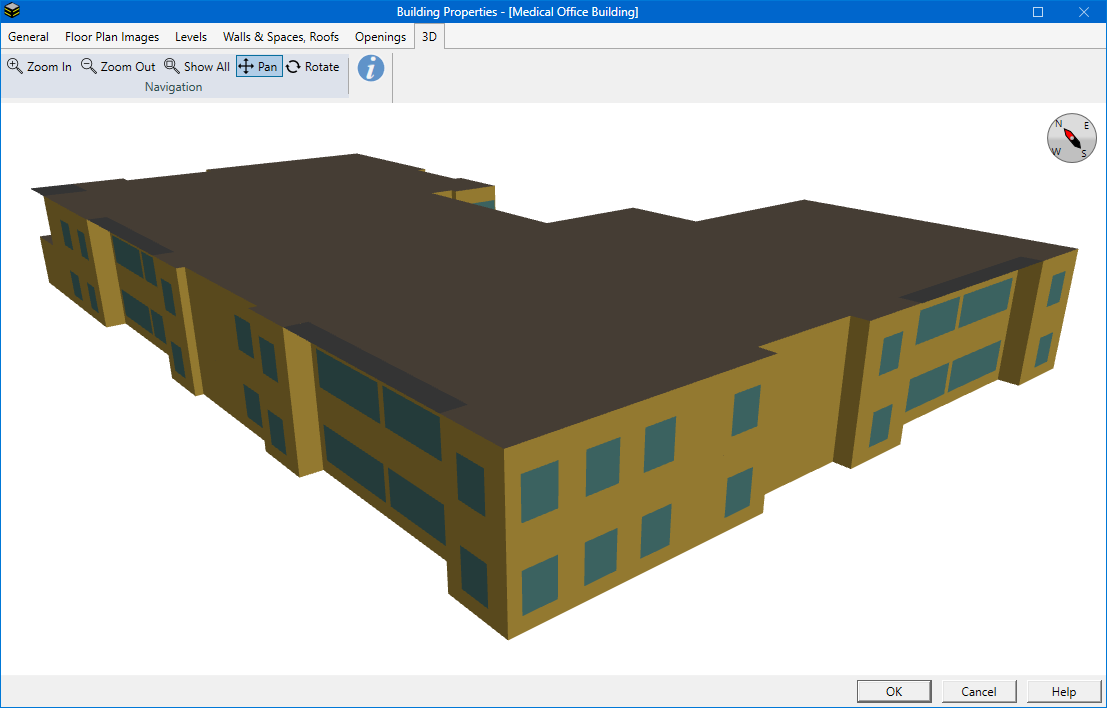Select the Zoom In tool
Screen dimensions: 1107x708
point(40,66)
